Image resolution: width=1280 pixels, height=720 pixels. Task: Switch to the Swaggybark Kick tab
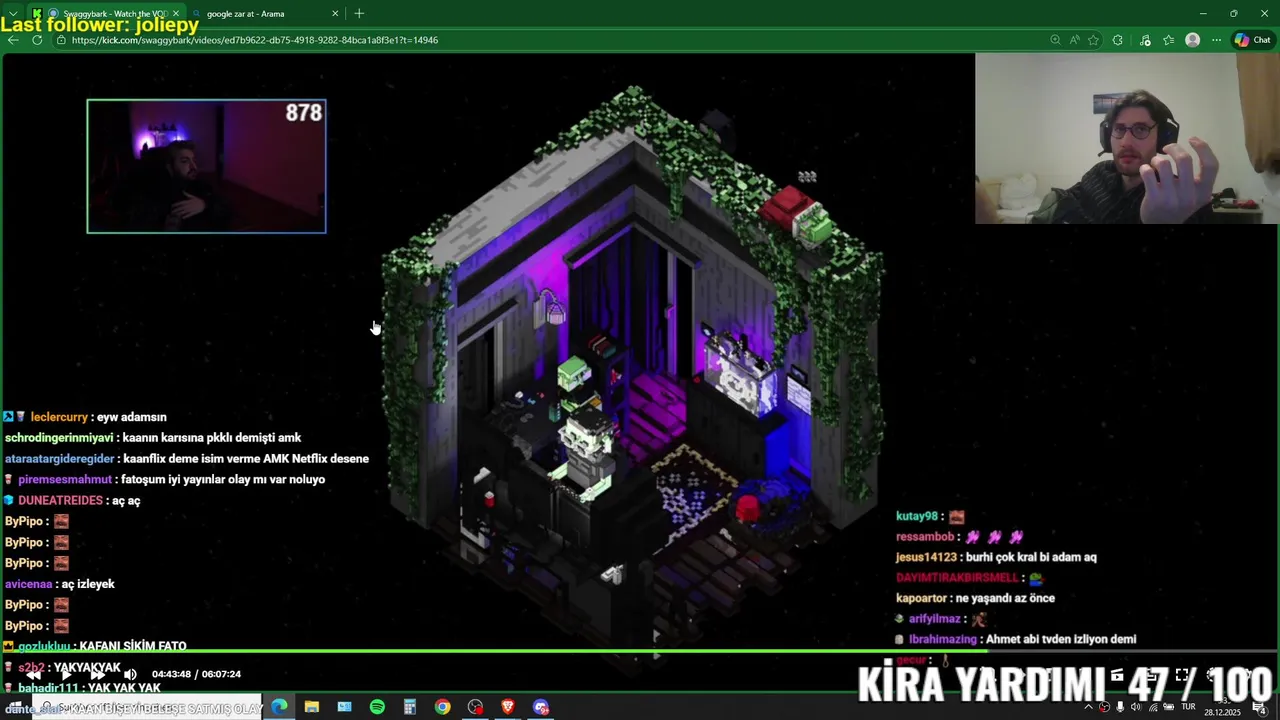point(107,14)
